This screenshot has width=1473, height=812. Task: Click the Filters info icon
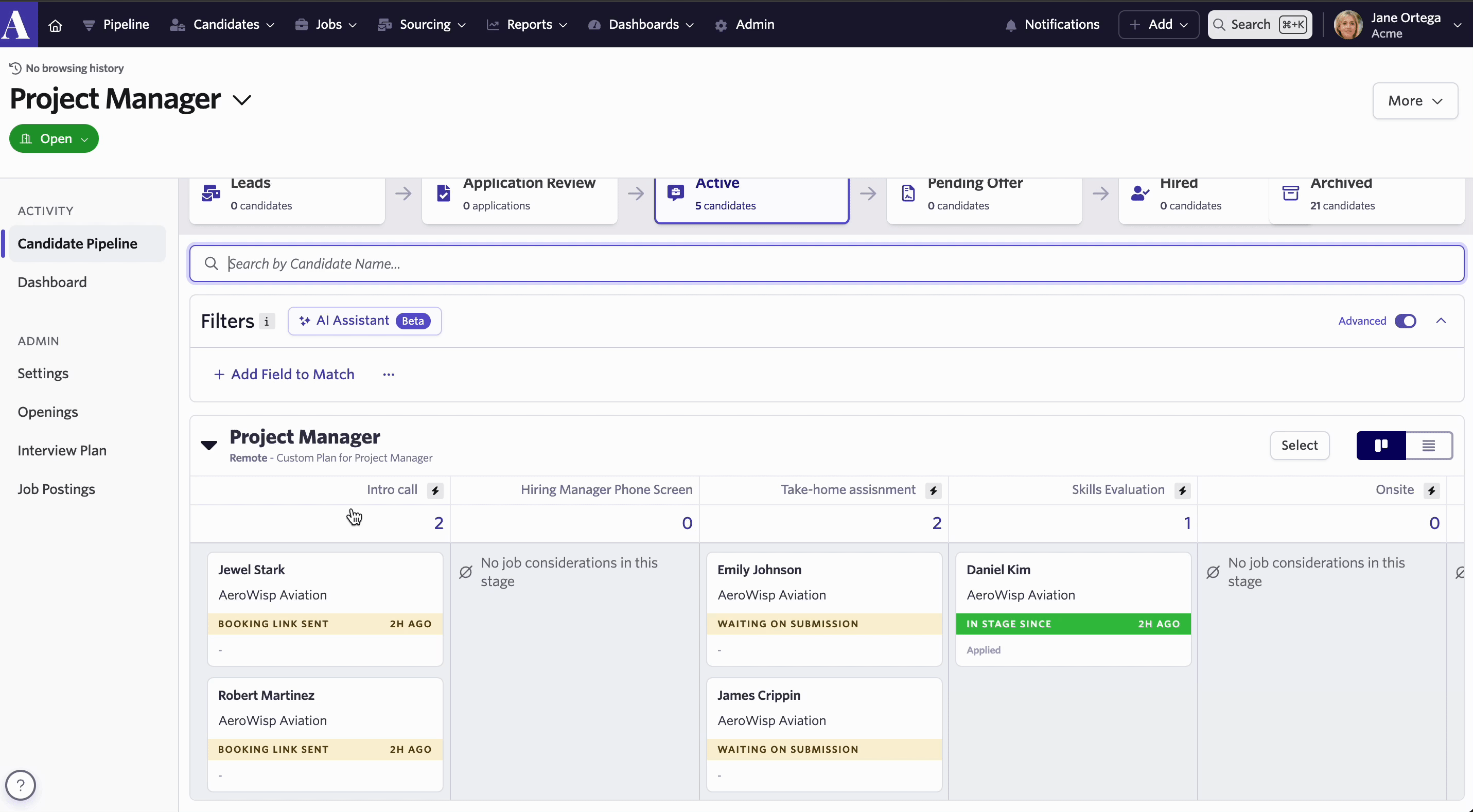click(267, 322)
